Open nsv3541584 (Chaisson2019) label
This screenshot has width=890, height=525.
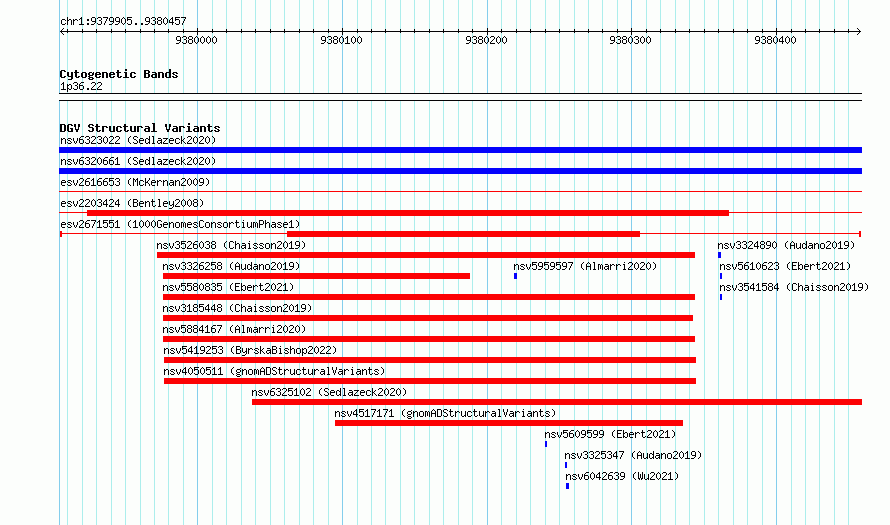tap(794, 287)
